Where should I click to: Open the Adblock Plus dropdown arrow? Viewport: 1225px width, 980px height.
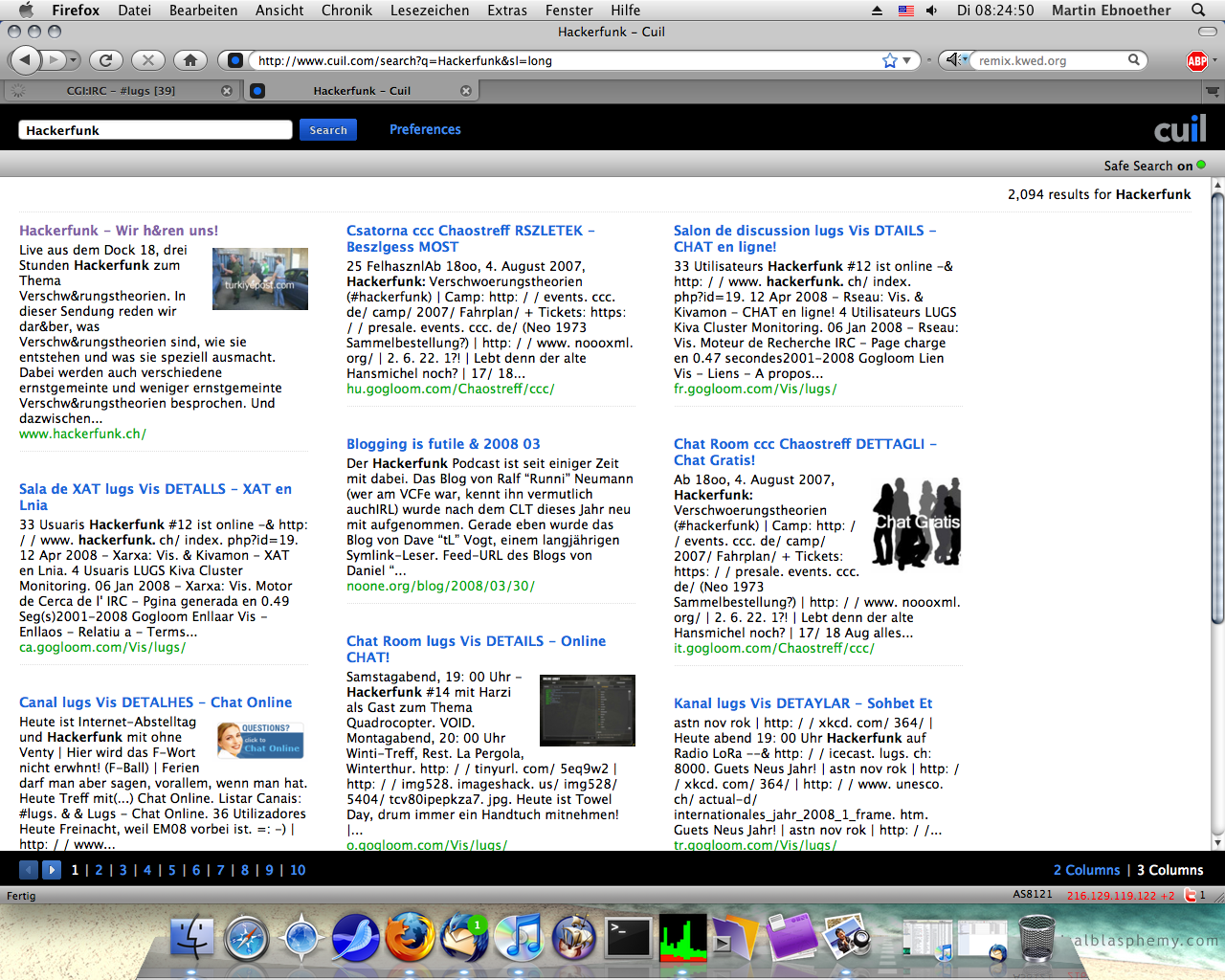click(1215, 60)
